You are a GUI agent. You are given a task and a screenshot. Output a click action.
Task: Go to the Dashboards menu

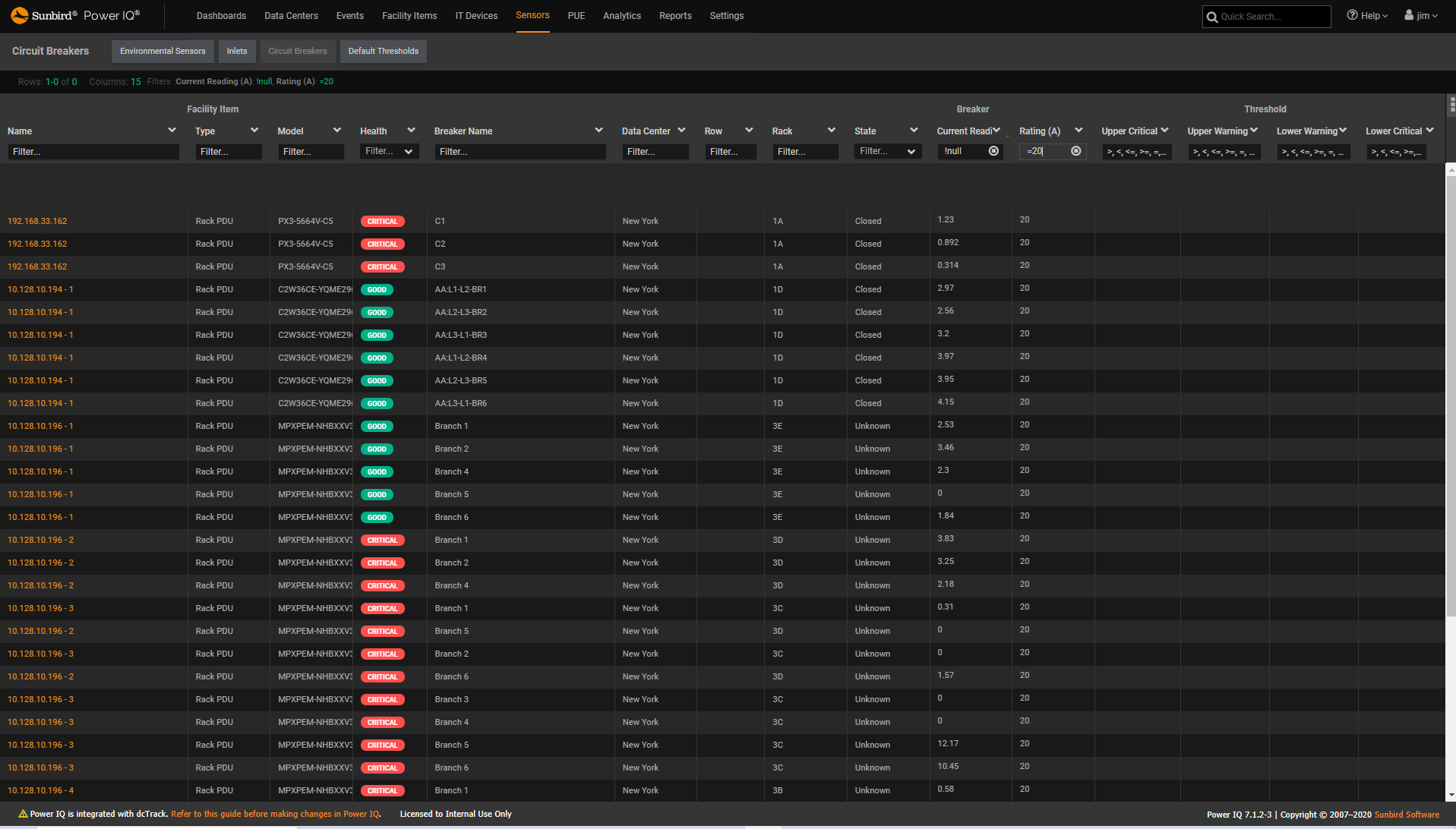point(221,15)
